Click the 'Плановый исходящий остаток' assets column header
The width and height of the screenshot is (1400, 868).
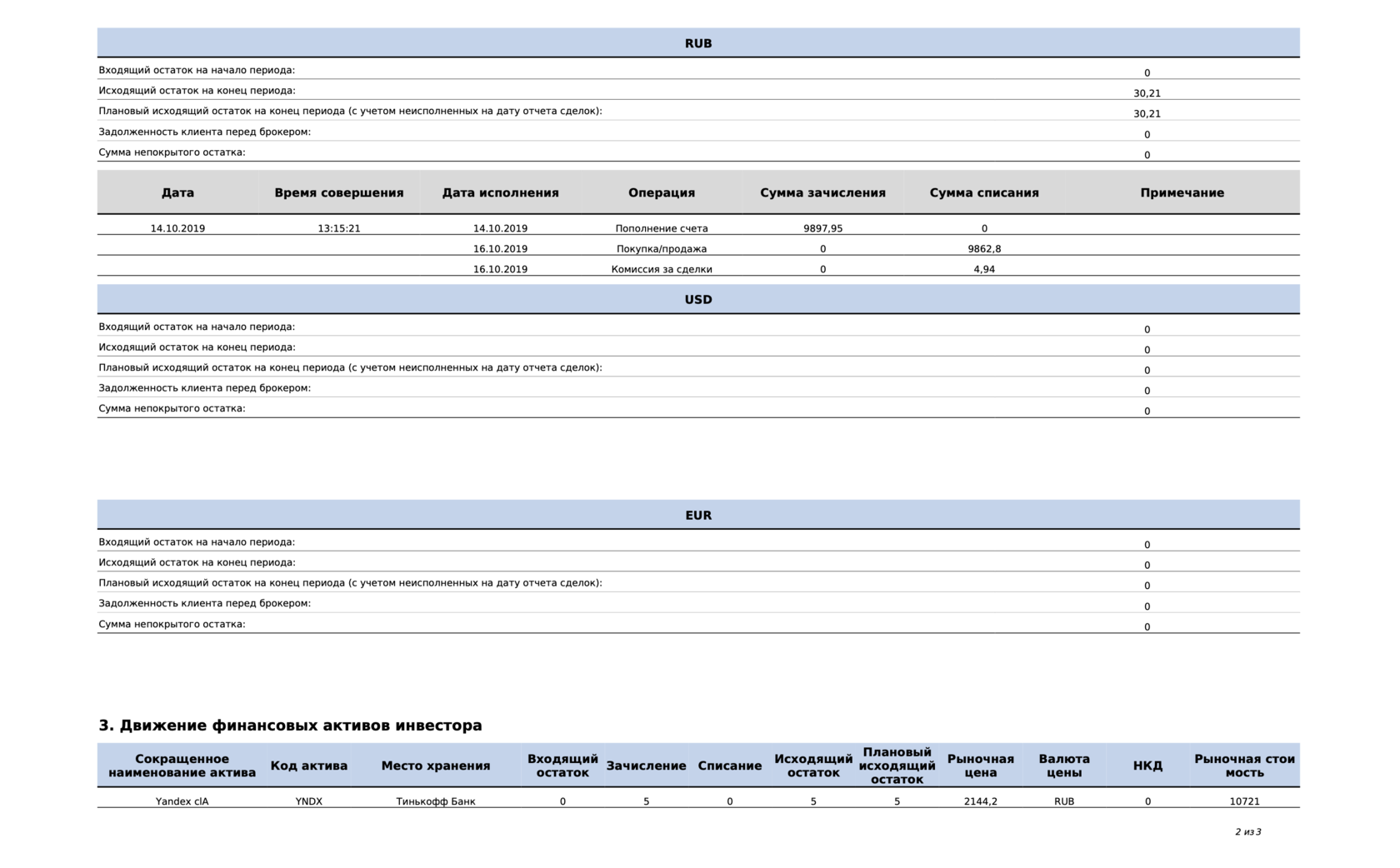click(897, 766)
